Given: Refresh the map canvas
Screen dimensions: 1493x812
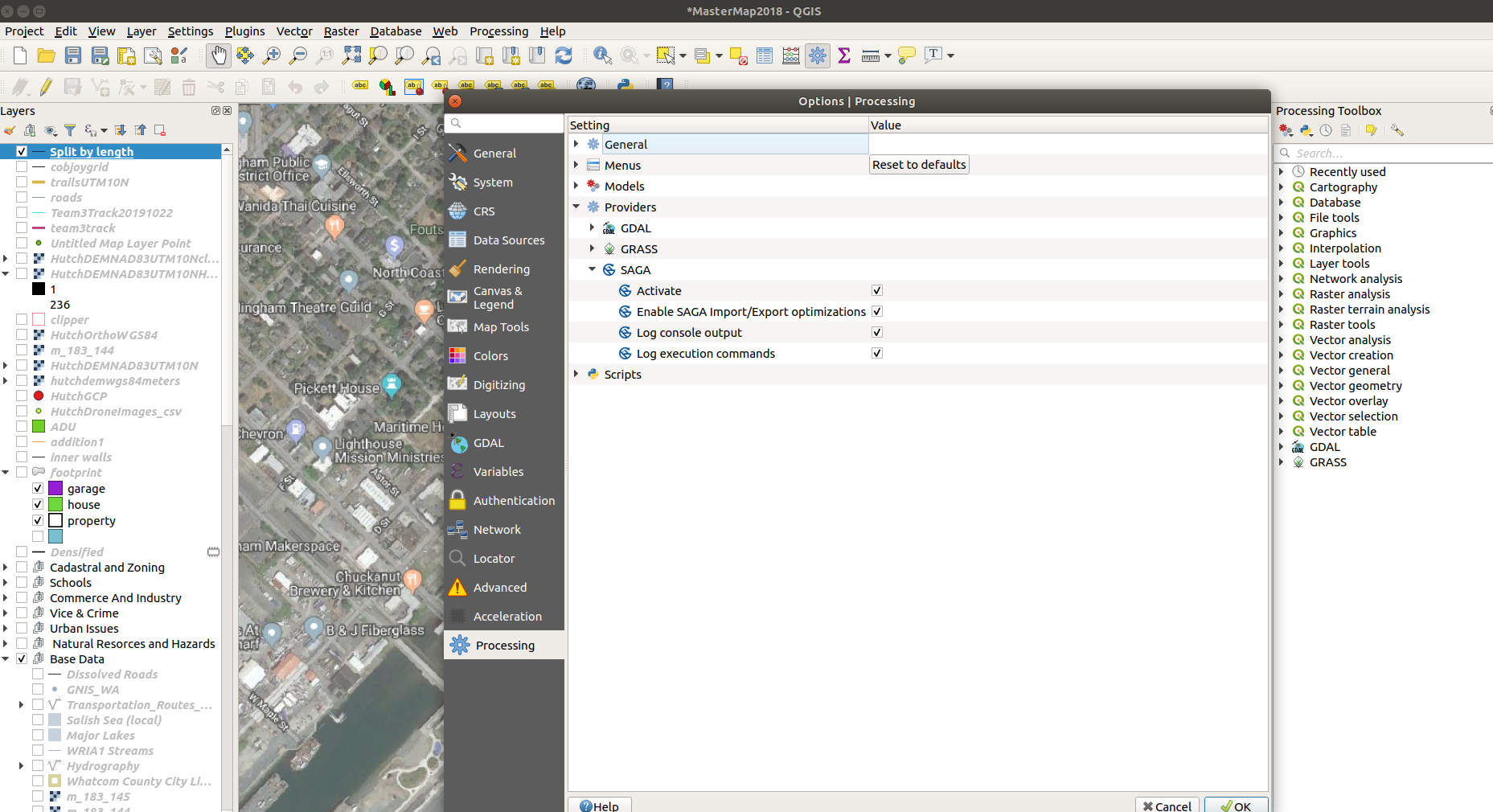Looking at the screenshot, I should pos(564,55).
